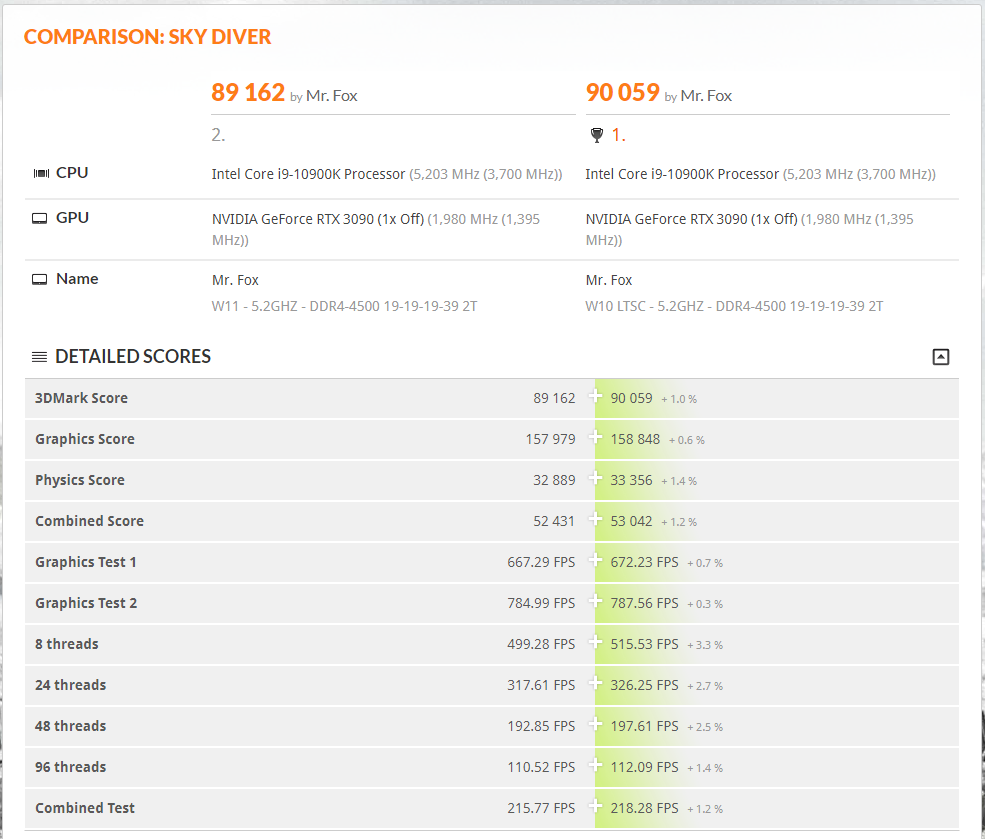Click the GPU monitor icon
The image size is (985, 839).
pos(40,219)
